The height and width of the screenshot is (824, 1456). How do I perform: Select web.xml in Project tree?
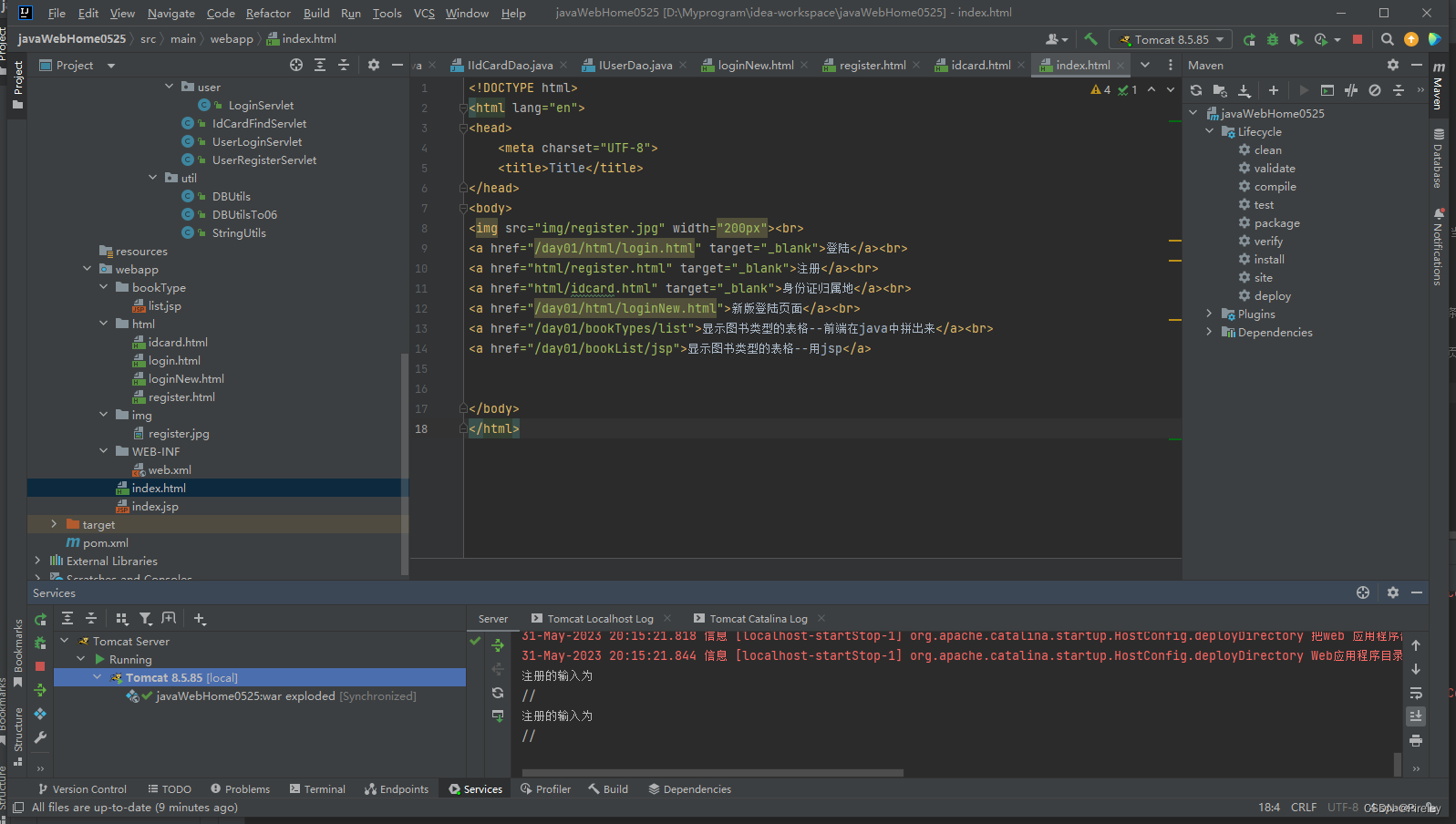click(170, 469)
